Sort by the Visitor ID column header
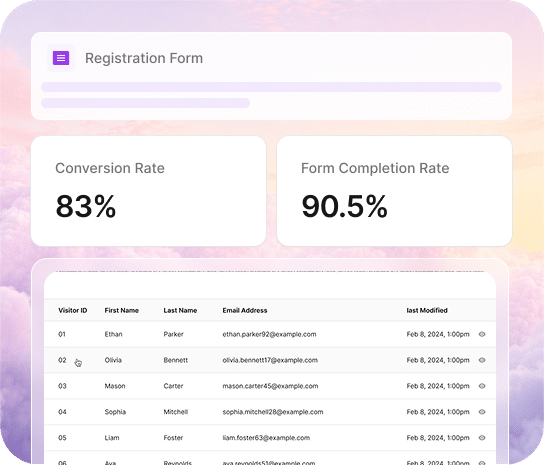 tap(73, 310)
